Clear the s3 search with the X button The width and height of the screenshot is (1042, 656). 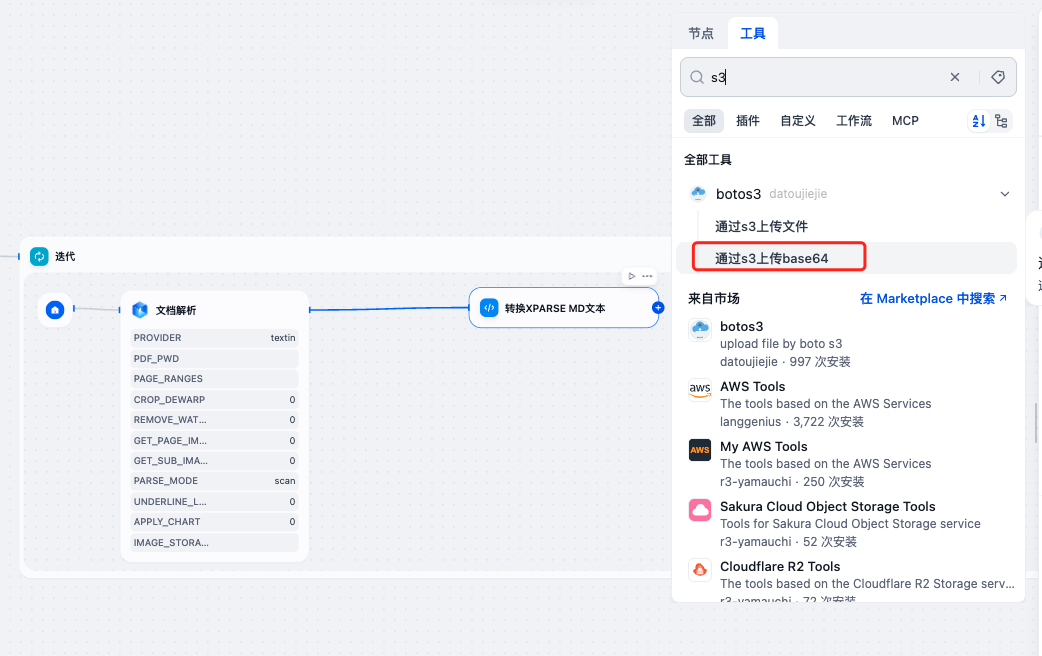tap(954, 76)
